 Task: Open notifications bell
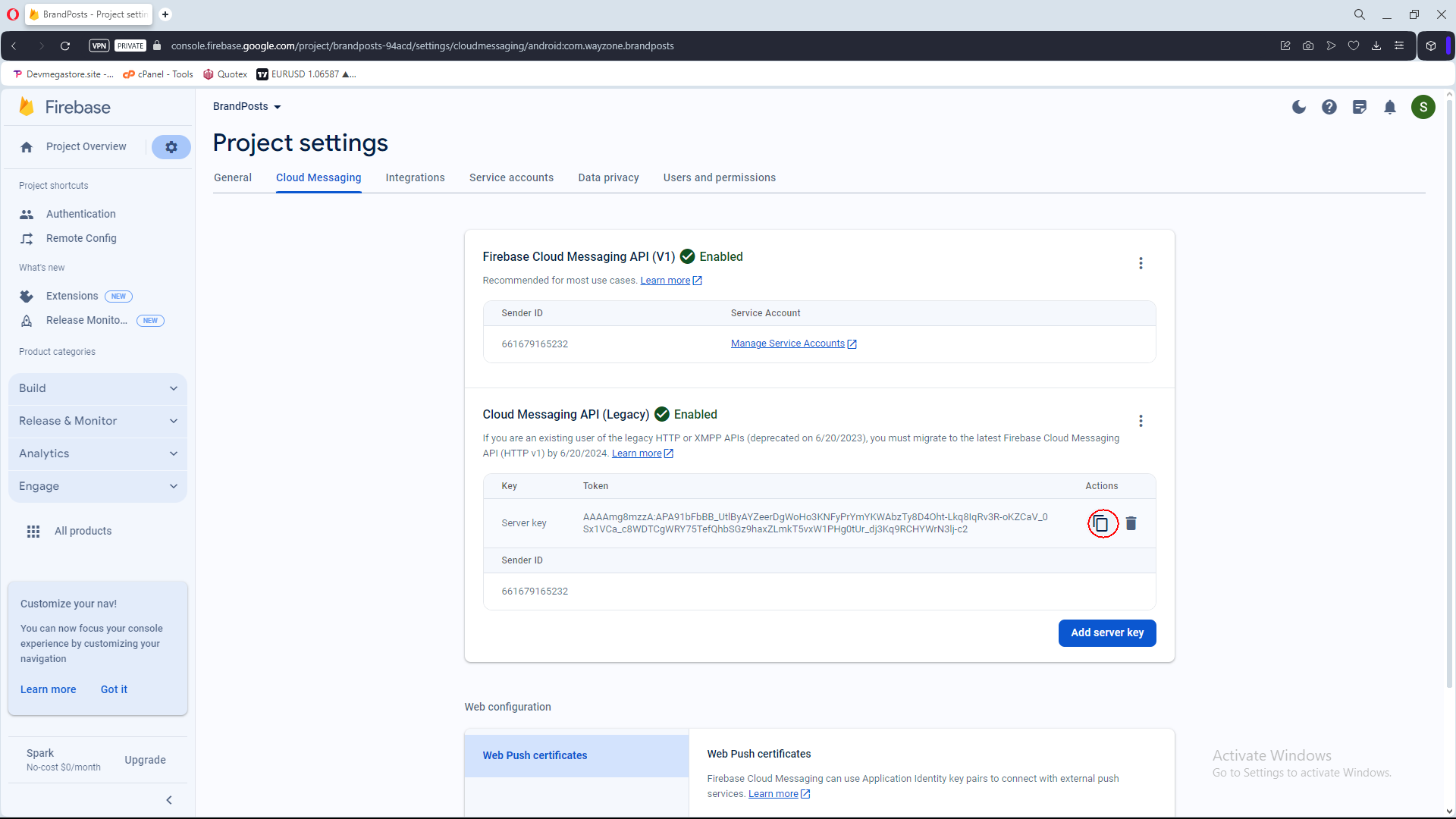coord(1390,107)
